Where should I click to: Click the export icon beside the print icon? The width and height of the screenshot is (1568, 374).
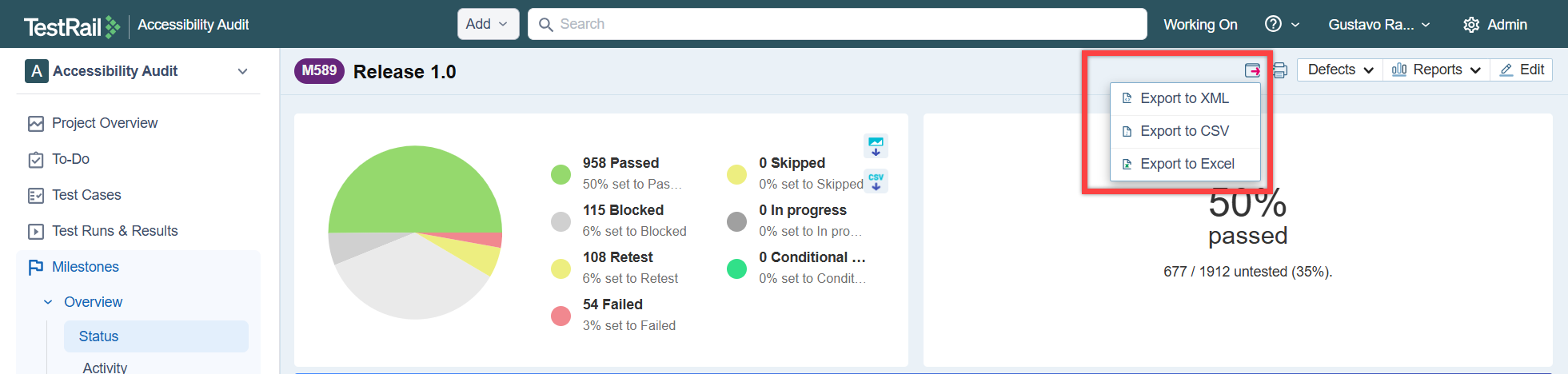(1252, 70)
